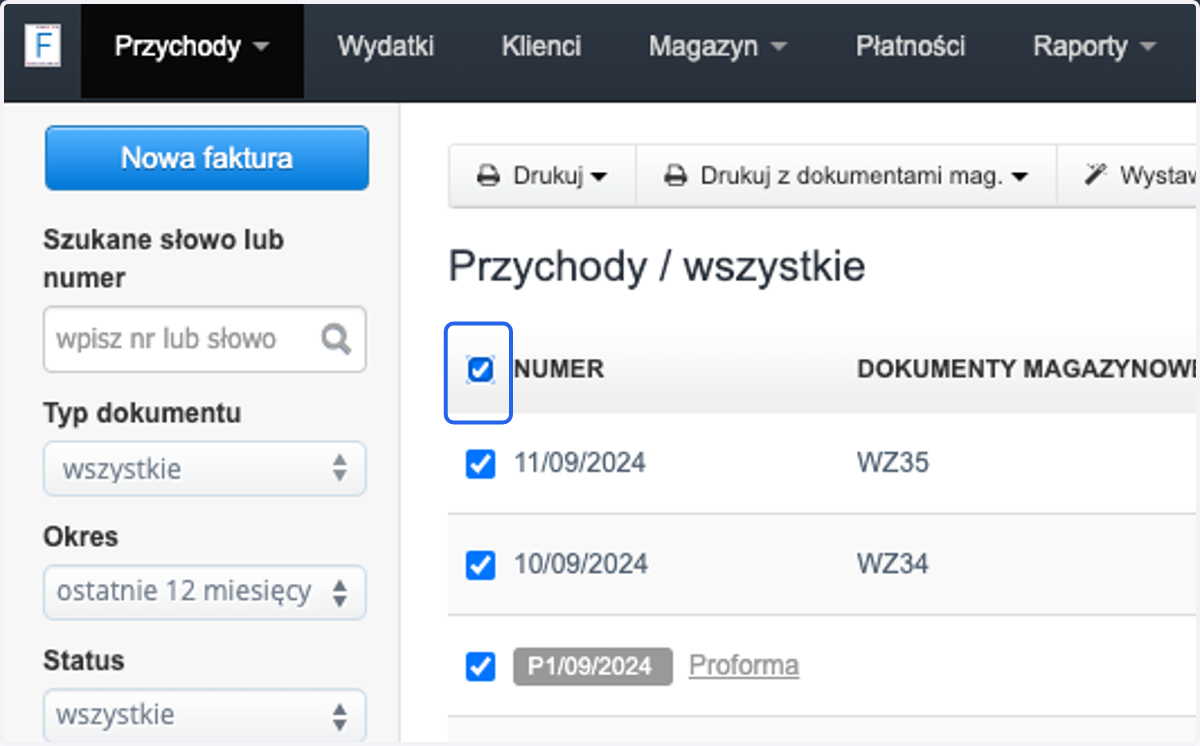Open the Magazyn dropdown menu
Screen dimensions: 1200x746
pyautogui.click(x=717, y=47)
